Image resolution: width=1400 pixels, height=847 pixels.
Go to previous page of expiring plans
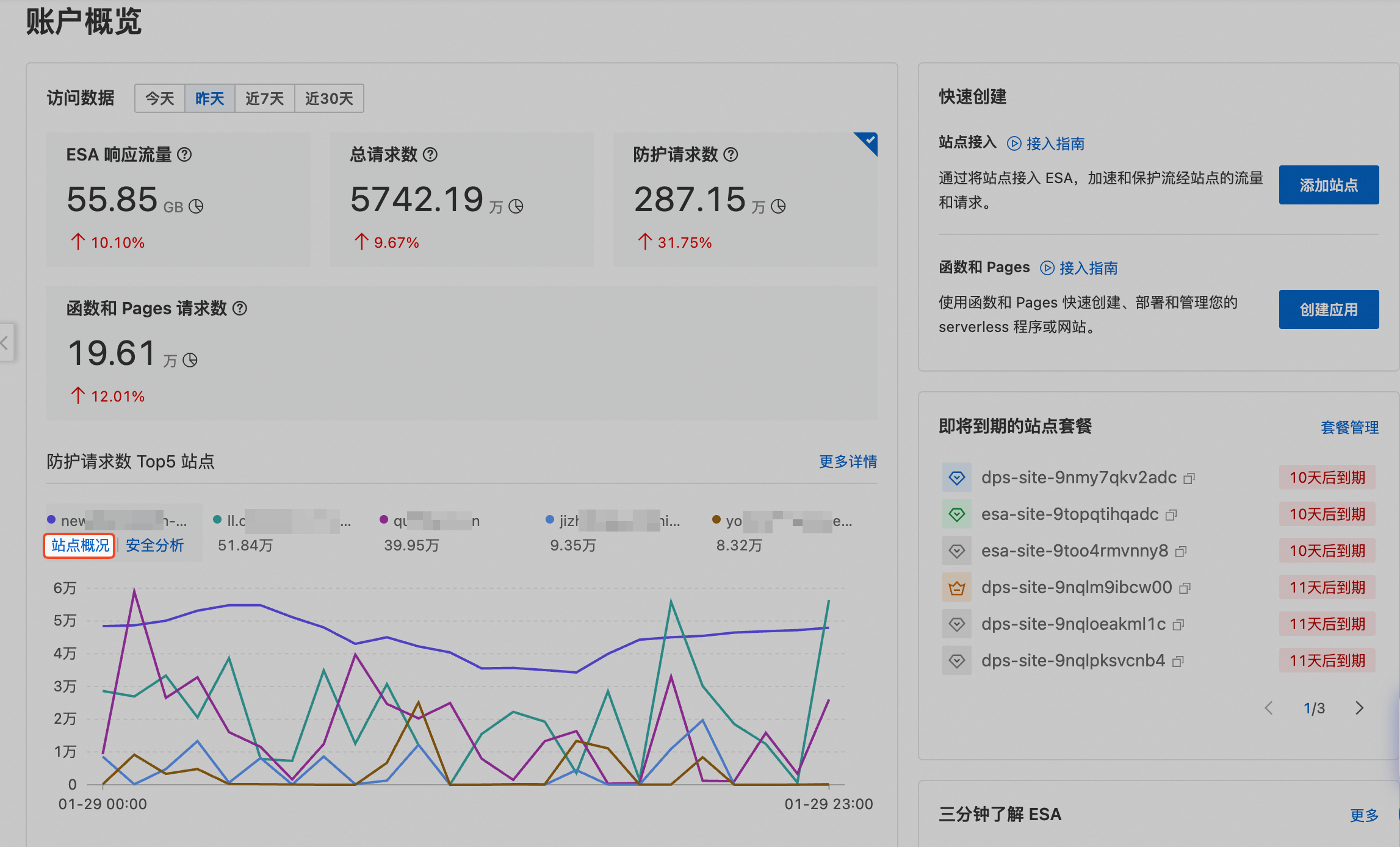click(1269, 708)
